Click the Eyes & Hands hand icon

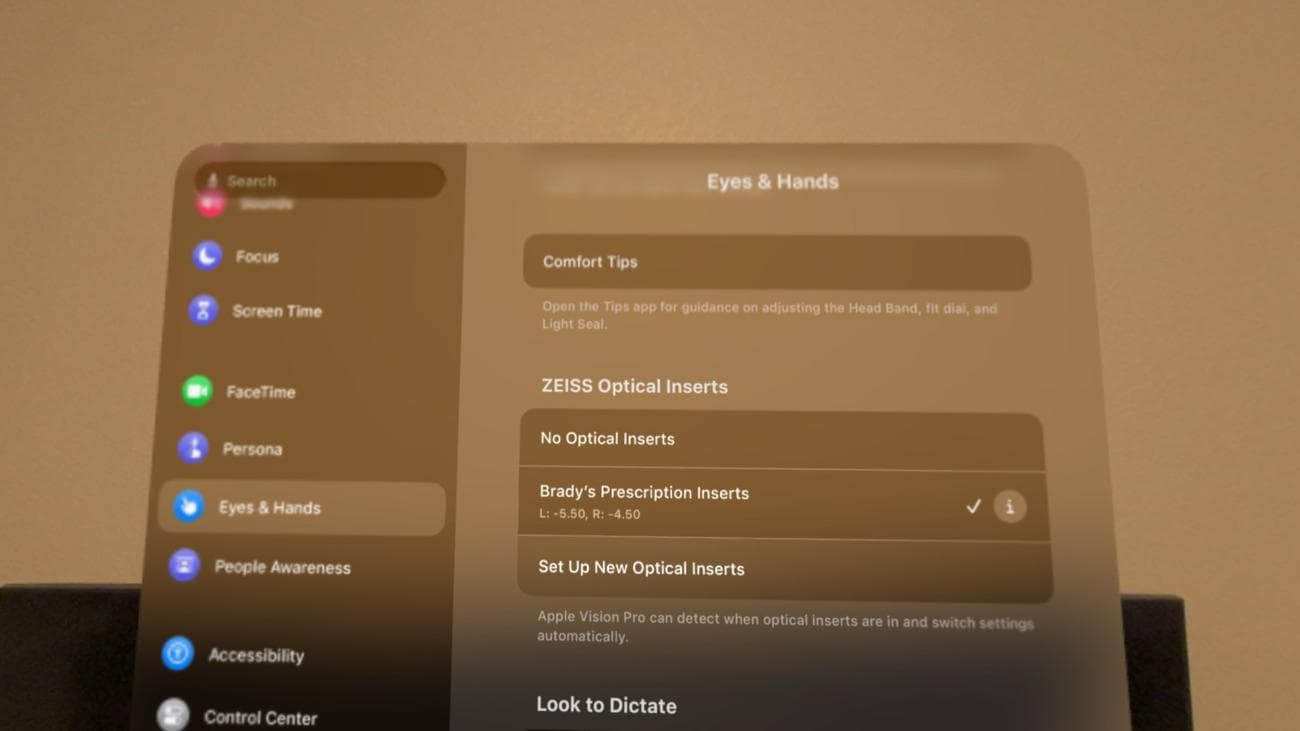coord(188,507)
